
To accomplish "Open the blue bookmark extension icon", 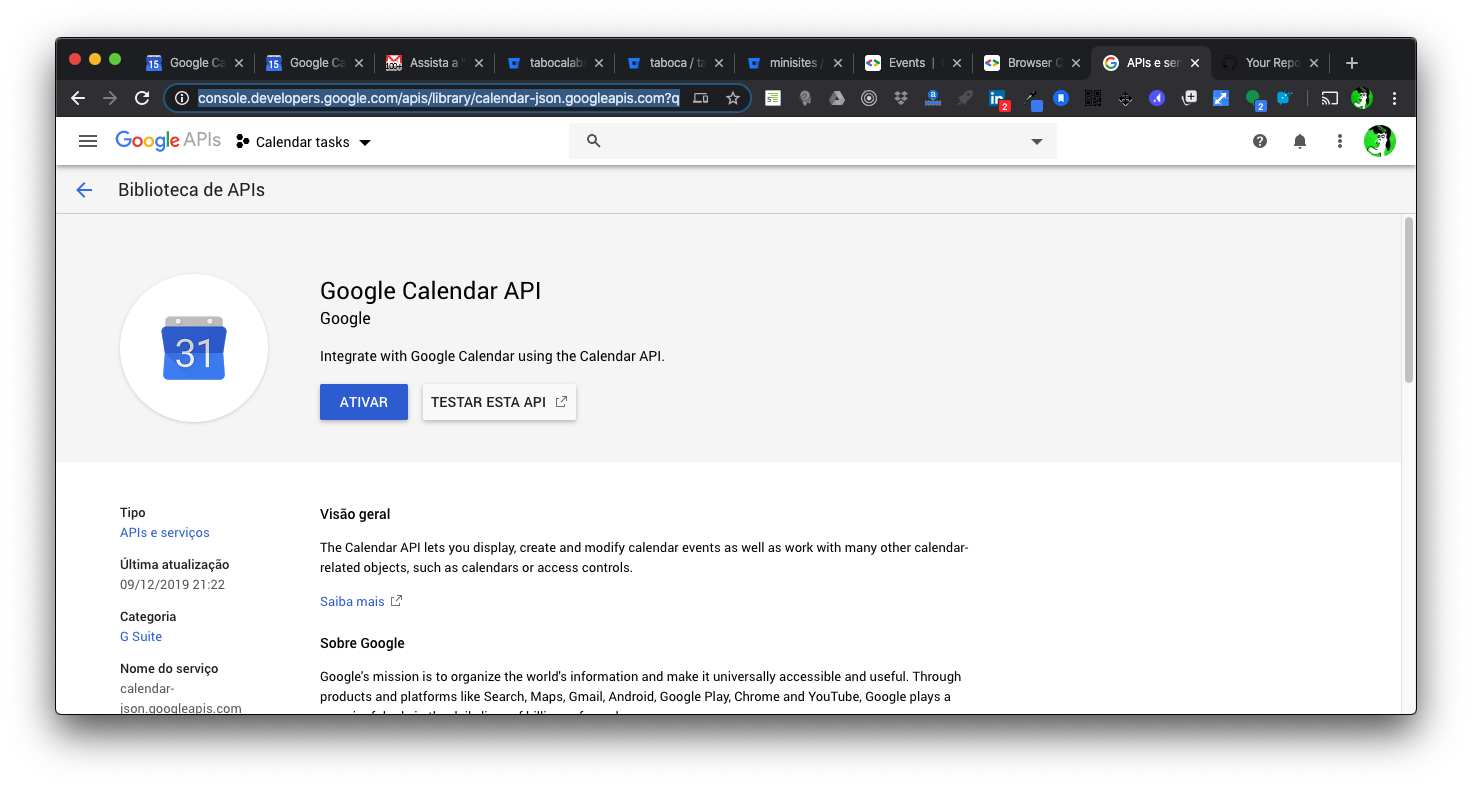I will pyautogui.click(x=1061, y=98).
